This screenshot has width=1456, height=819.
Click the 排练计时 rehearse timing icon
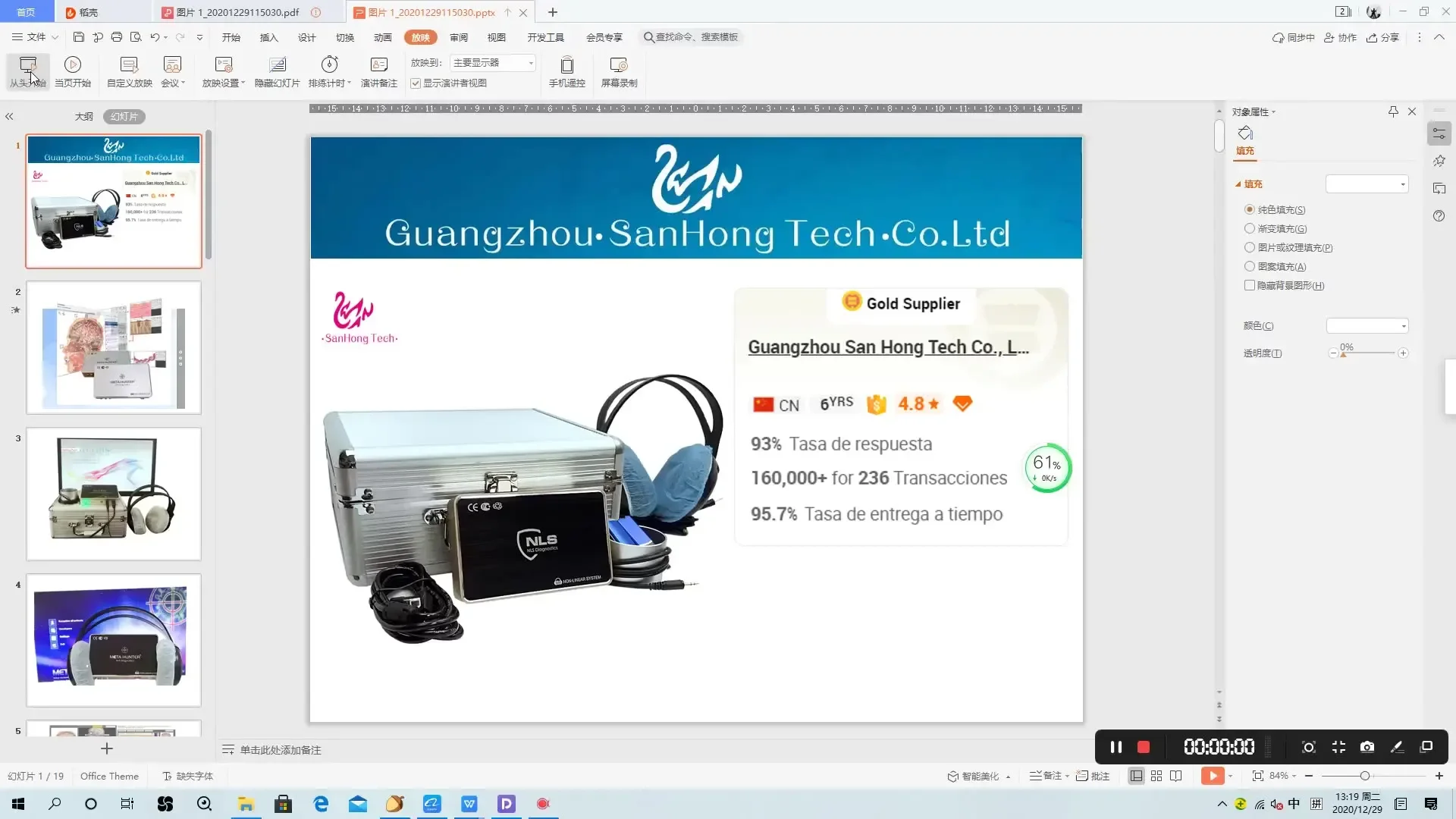pos(329,65)
